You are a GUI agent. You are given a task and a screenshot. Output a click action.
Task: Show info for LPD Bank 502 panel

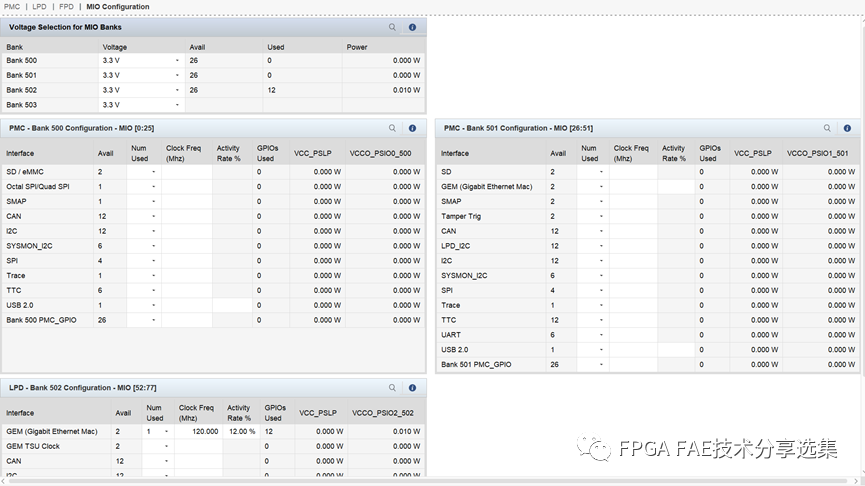point(412,388)
